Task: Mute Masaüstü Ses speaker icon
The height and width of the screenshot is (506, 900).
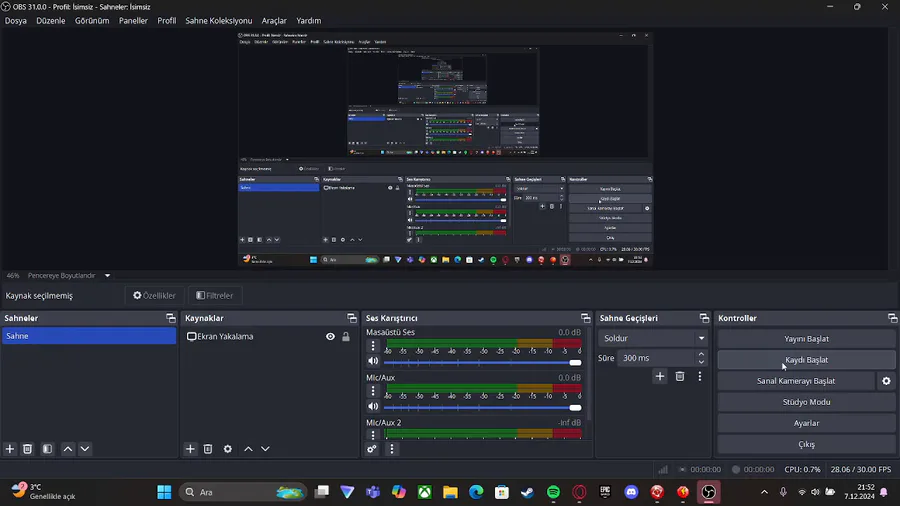Action: click(373, 361)
